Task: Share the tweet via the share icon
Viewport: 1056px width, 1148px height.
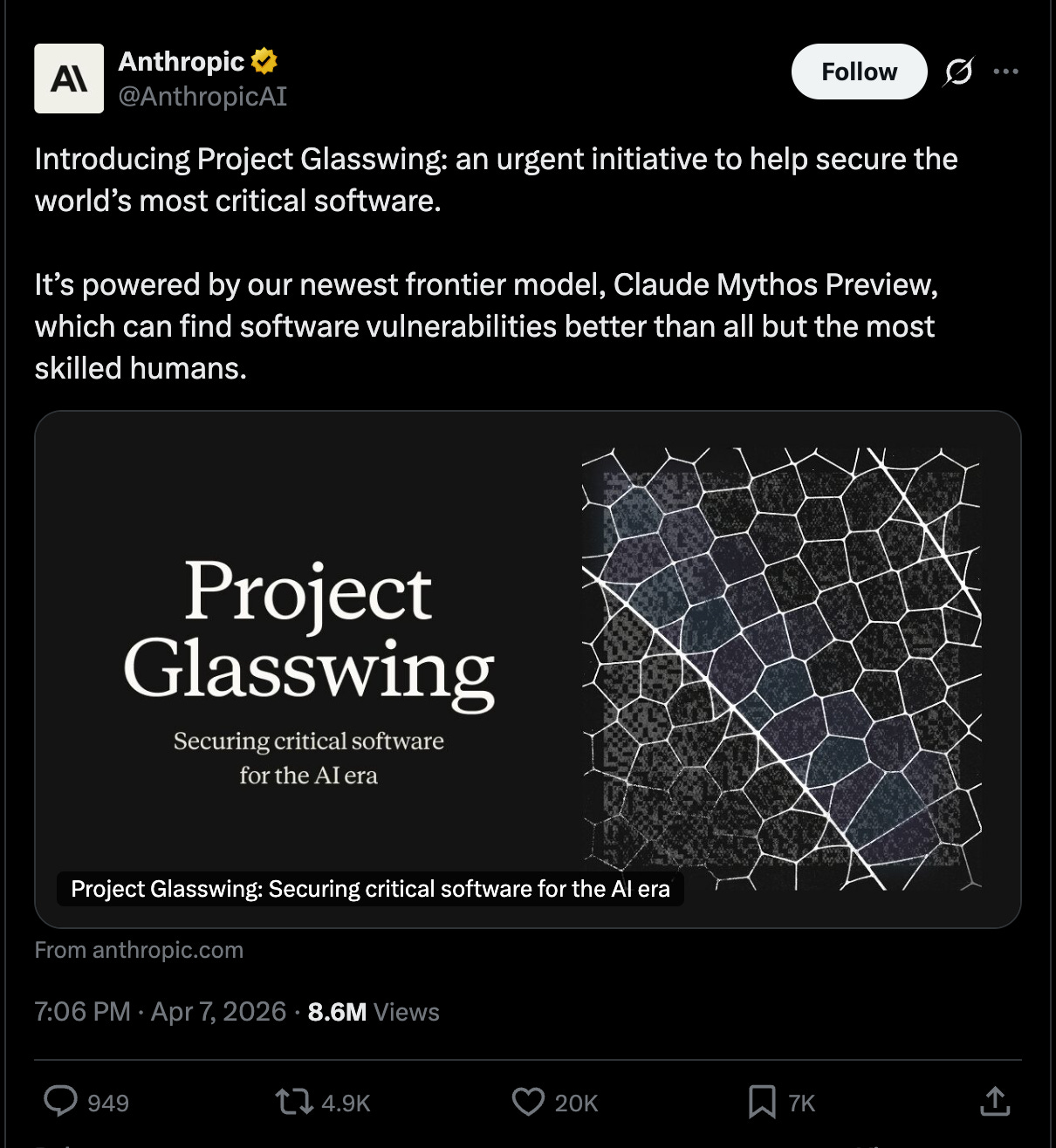Action: coord(996,1102)
